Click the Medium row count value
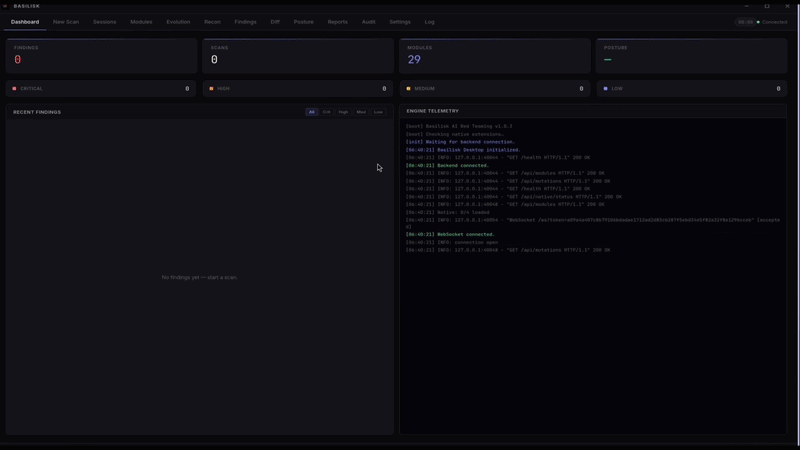The height and width of the screenshot is (450, 800). [x=581, y=89]
